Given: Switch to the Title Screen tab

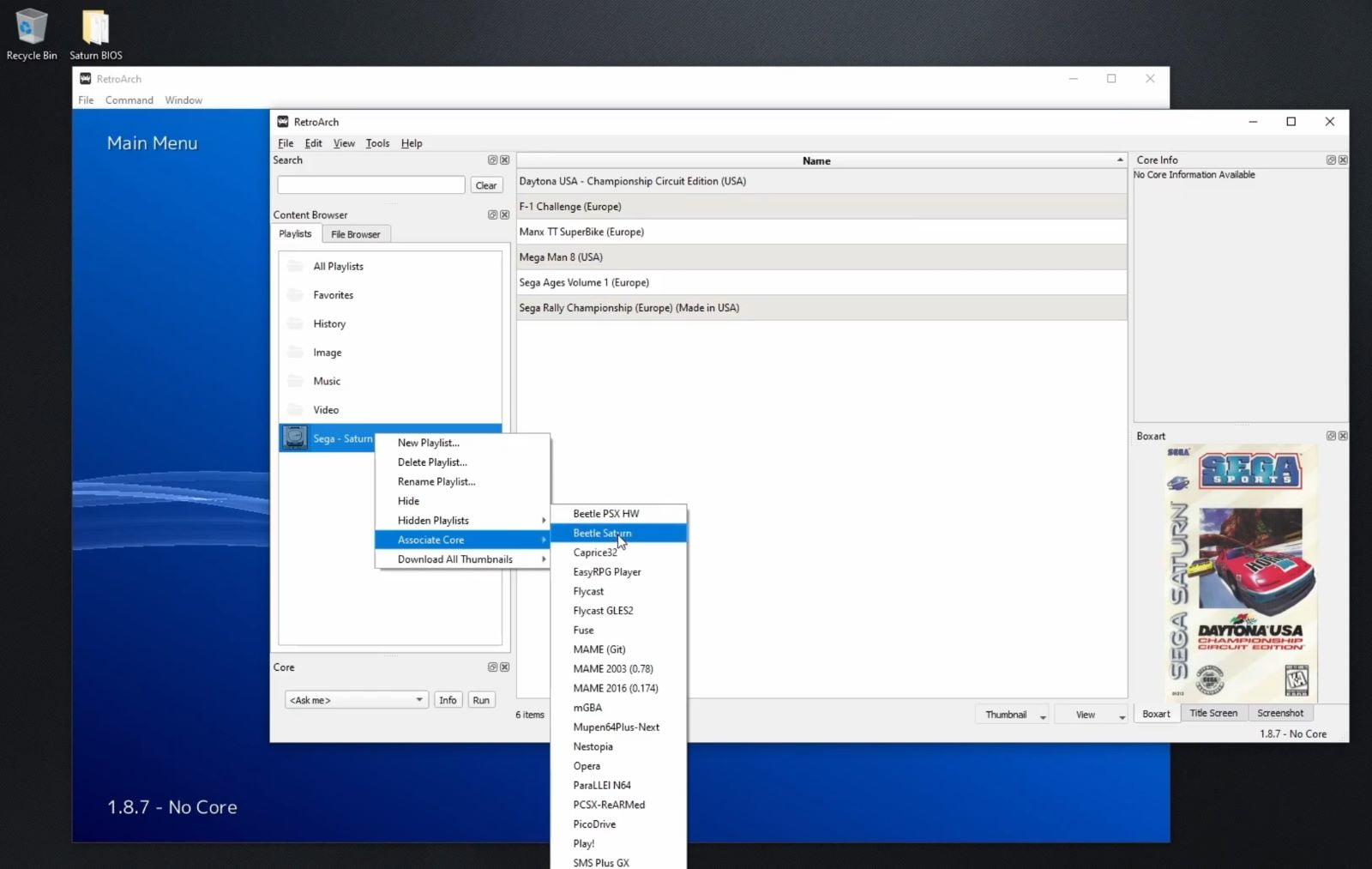Looking at the screenshot, I should (1213, 713).
